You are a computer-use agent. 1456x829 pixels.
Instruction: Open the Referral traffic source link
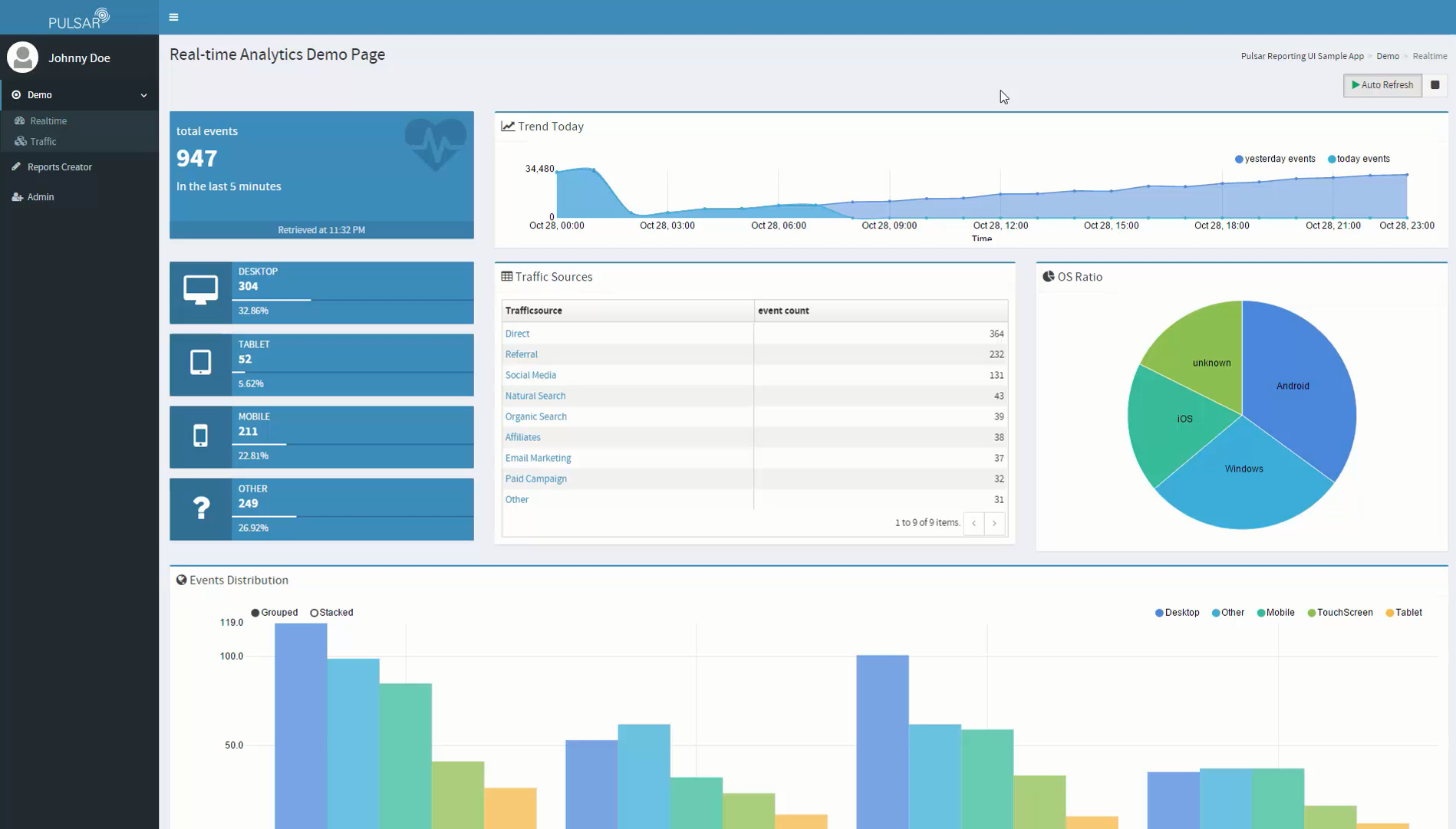click(x=521, y=354)
